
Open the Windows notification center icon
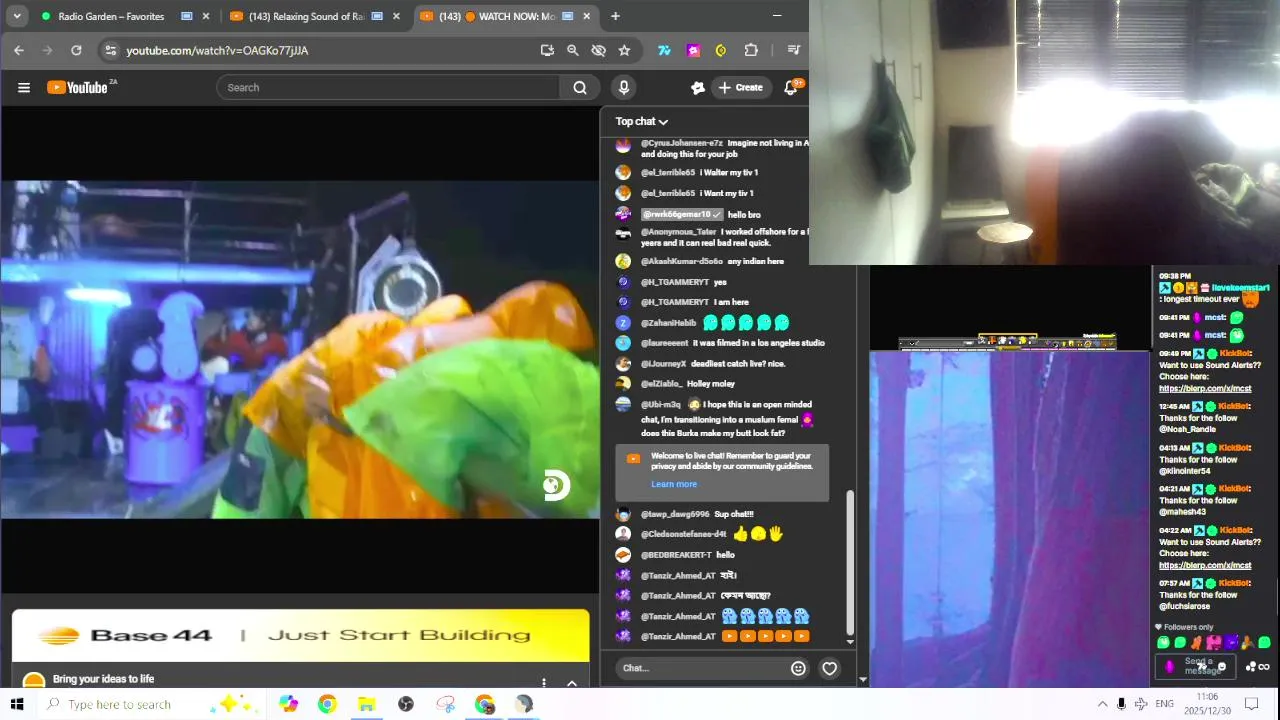tap(1251, 704)
